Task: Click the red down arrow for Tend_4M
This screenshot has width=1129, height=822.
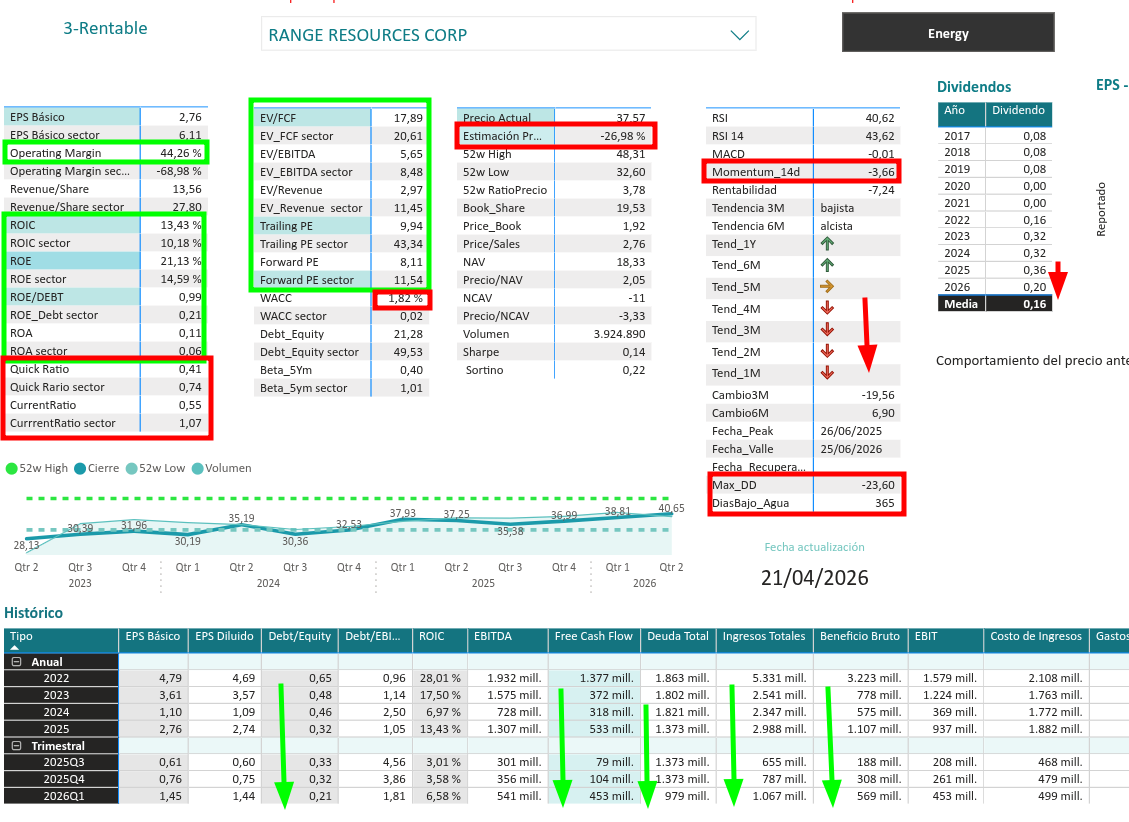Action: click(x=827, y=308)
